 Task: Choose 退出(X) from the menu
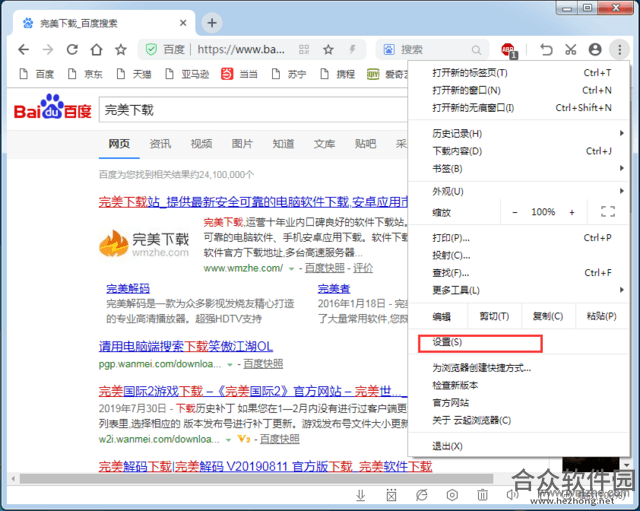tap(519, 446)
